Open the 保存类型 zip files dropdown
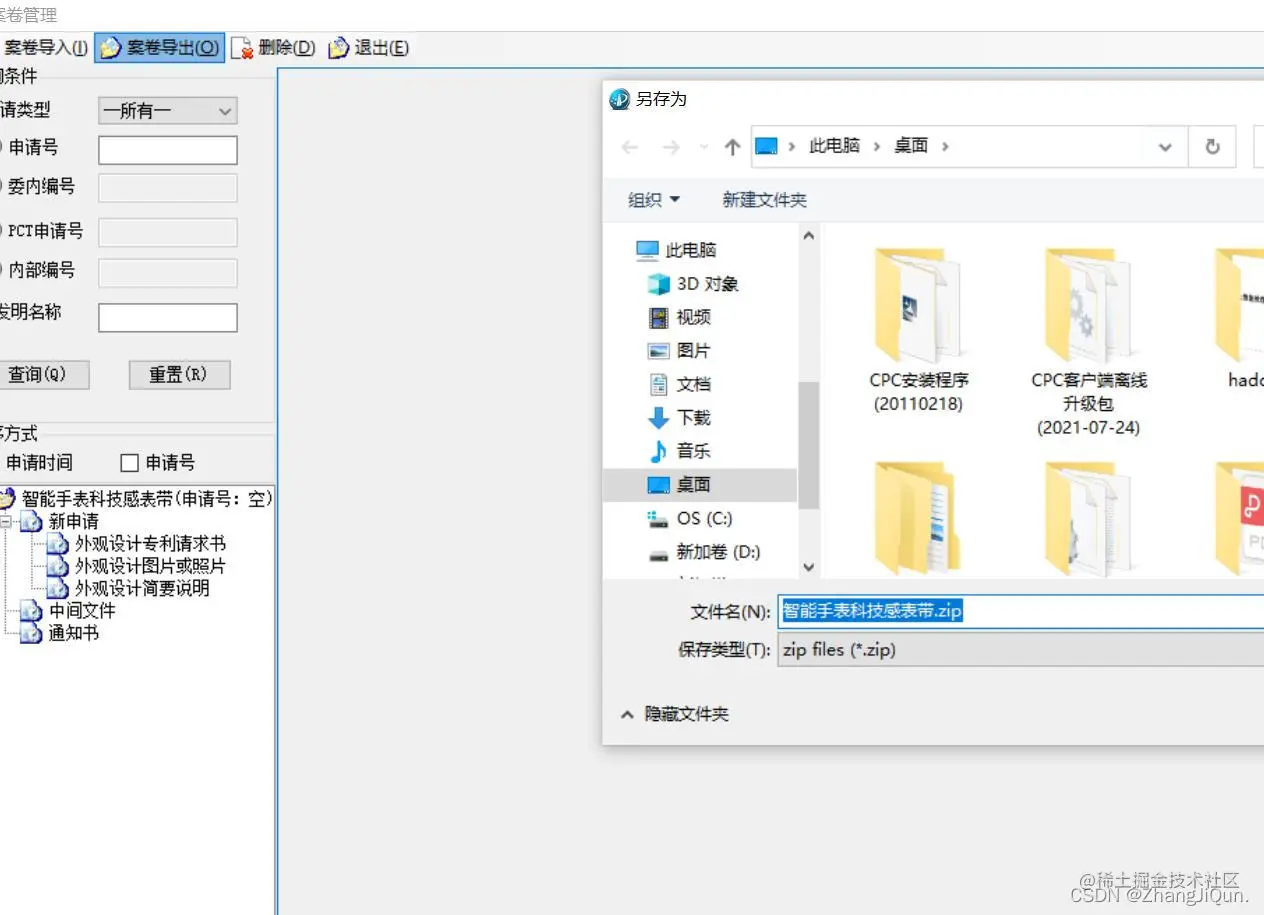 tap(1020, 649)
